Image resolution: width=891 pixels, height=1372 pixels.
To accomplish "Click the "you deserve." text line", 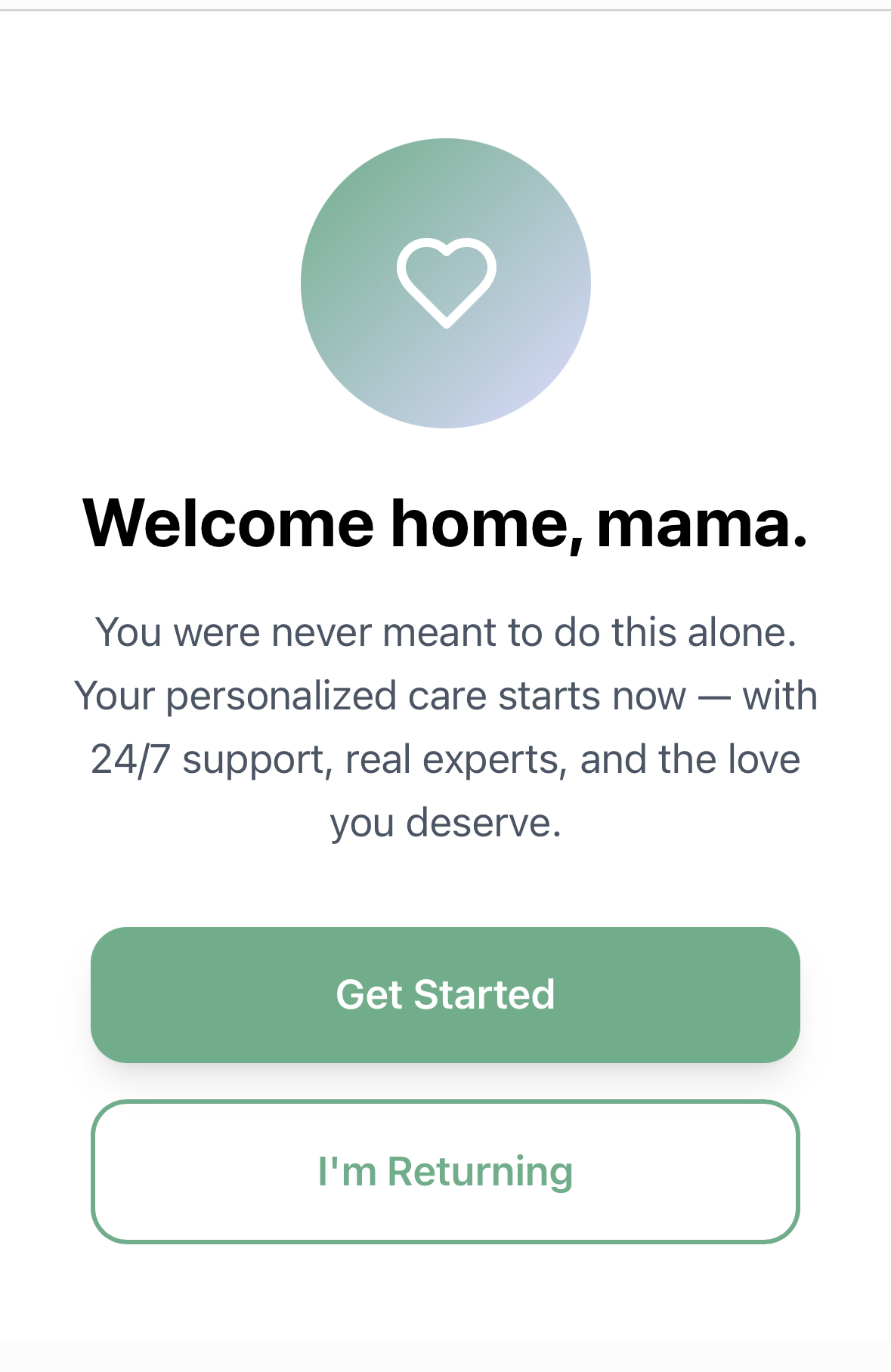I will coord(446,823).
